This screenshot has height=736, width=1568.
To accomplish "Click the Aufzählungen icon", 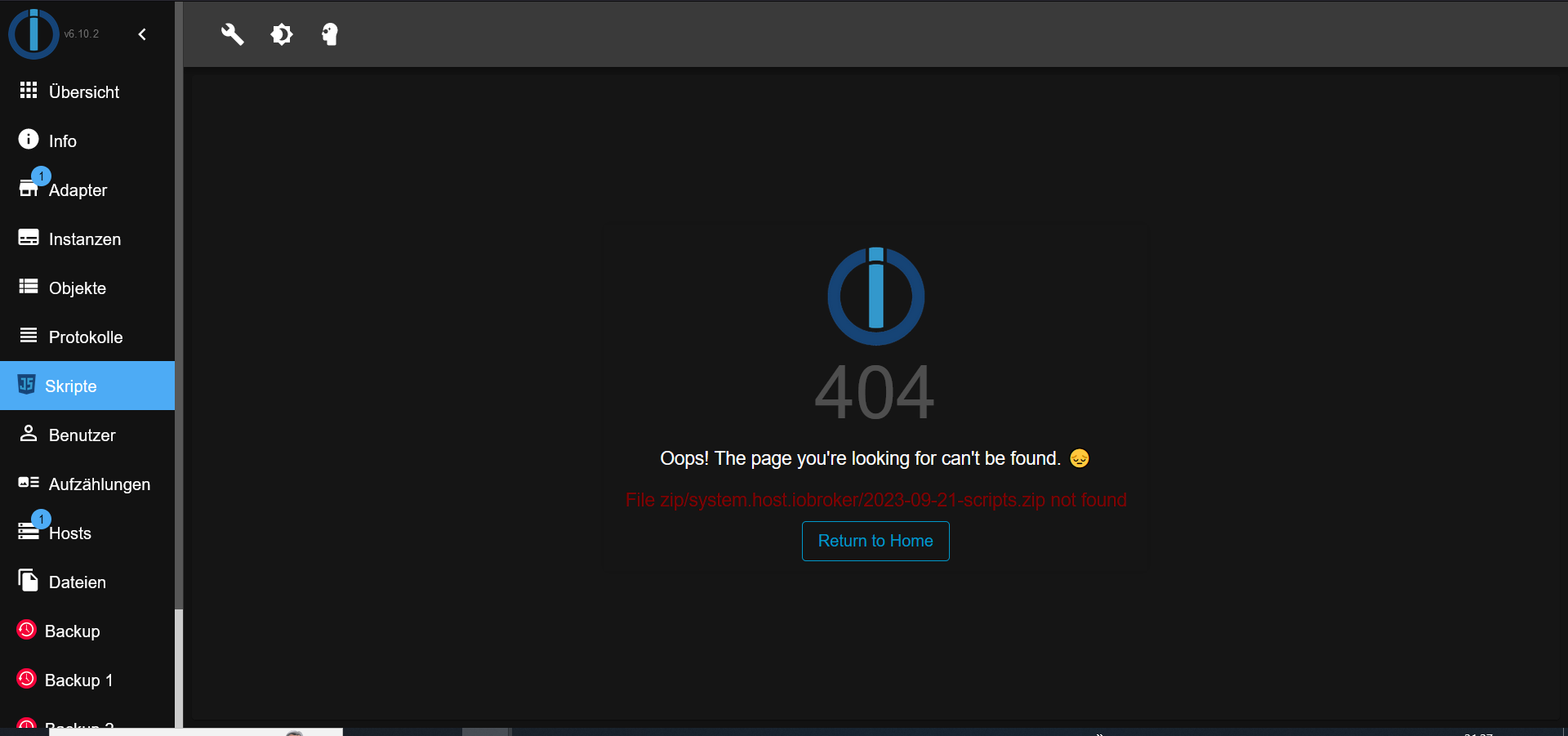I will coord(29,483).
